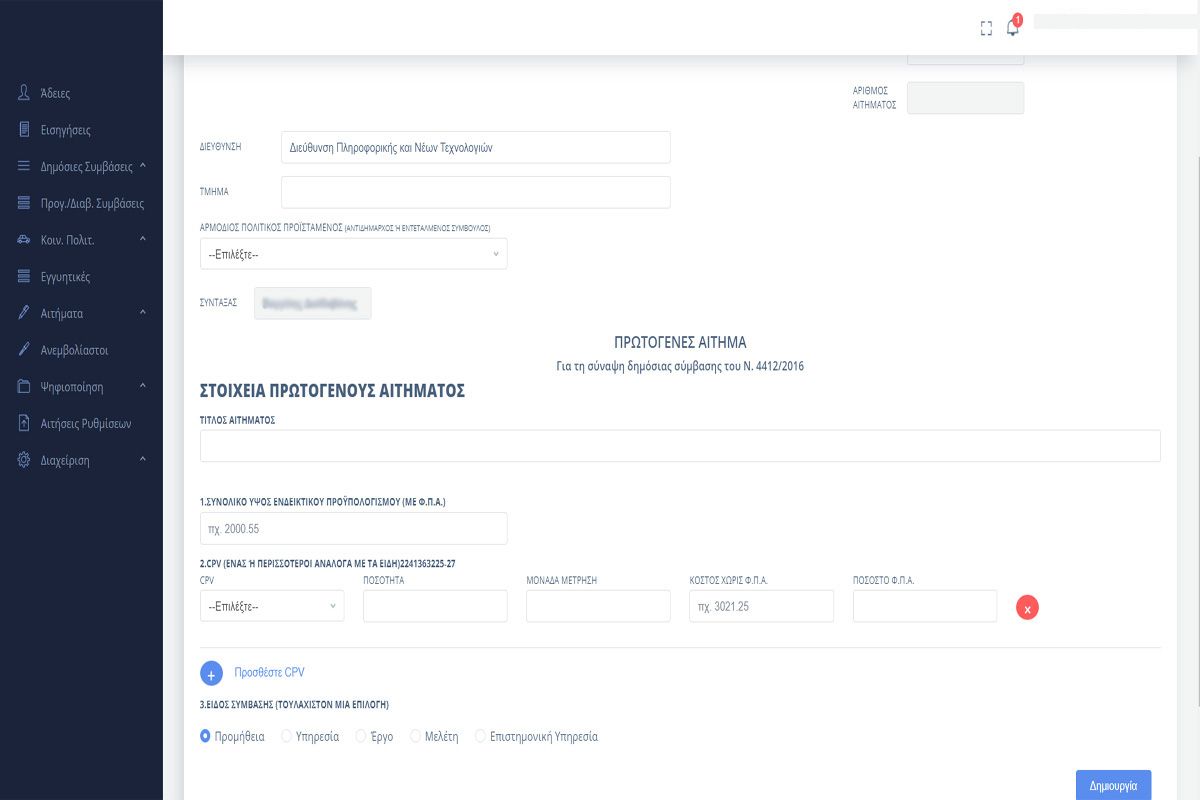
Task: Click the Τίτλος Αιτήματος text field
Action: pos(680,446)
